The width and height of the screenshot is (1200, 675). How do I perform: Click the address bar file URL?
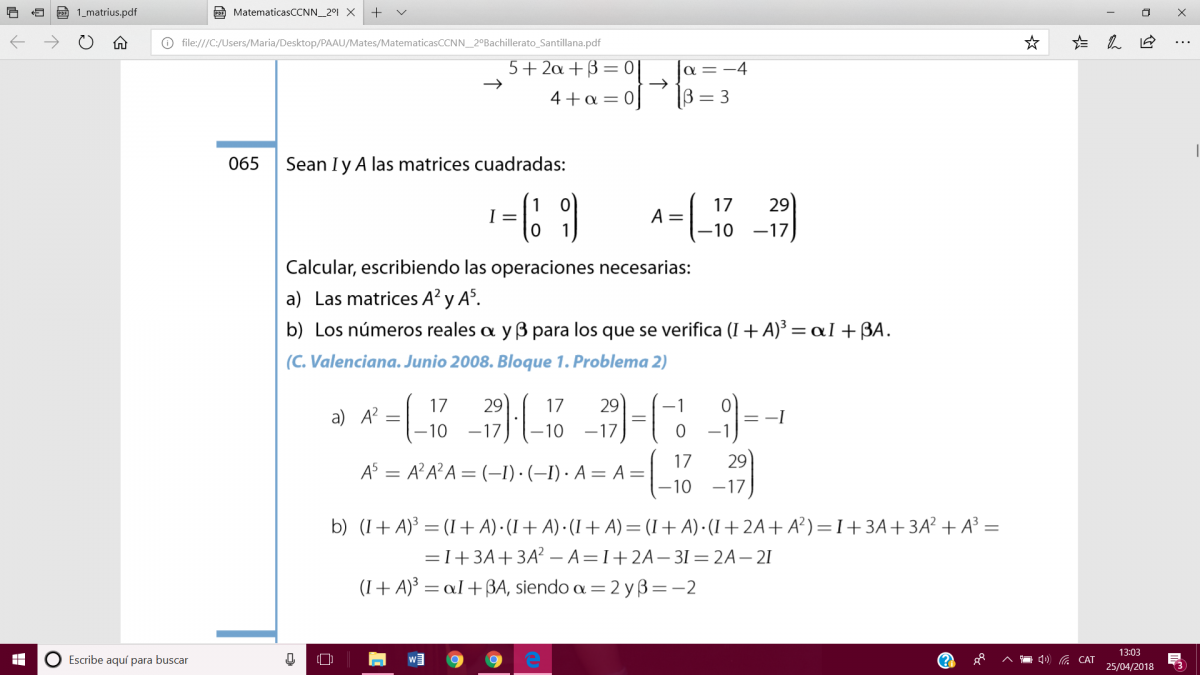coord(390,43)
